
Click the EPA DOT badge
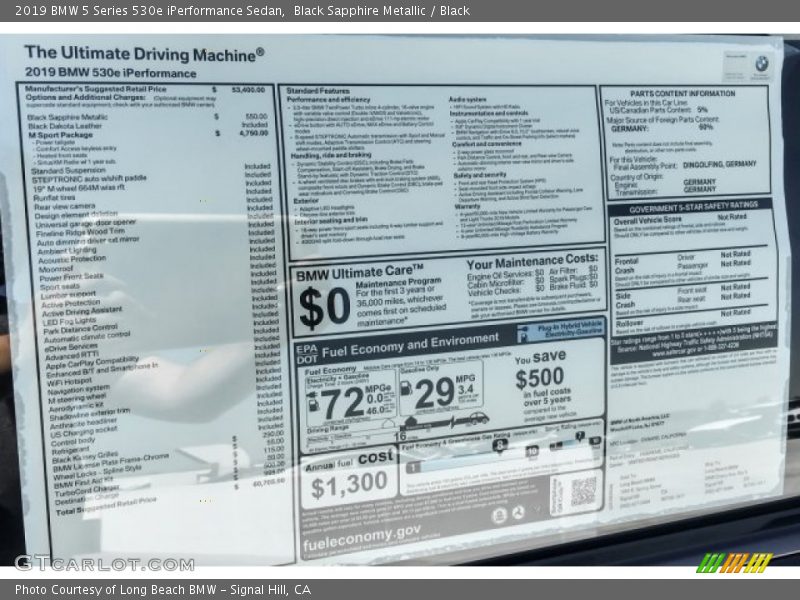(305, 352)
